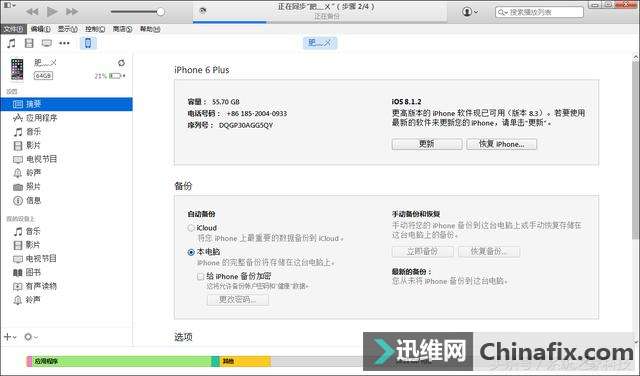Open the top-left window menu dropdown
Image resolution: width=640 pixels, height=376 pixels.
coord(9,5)
